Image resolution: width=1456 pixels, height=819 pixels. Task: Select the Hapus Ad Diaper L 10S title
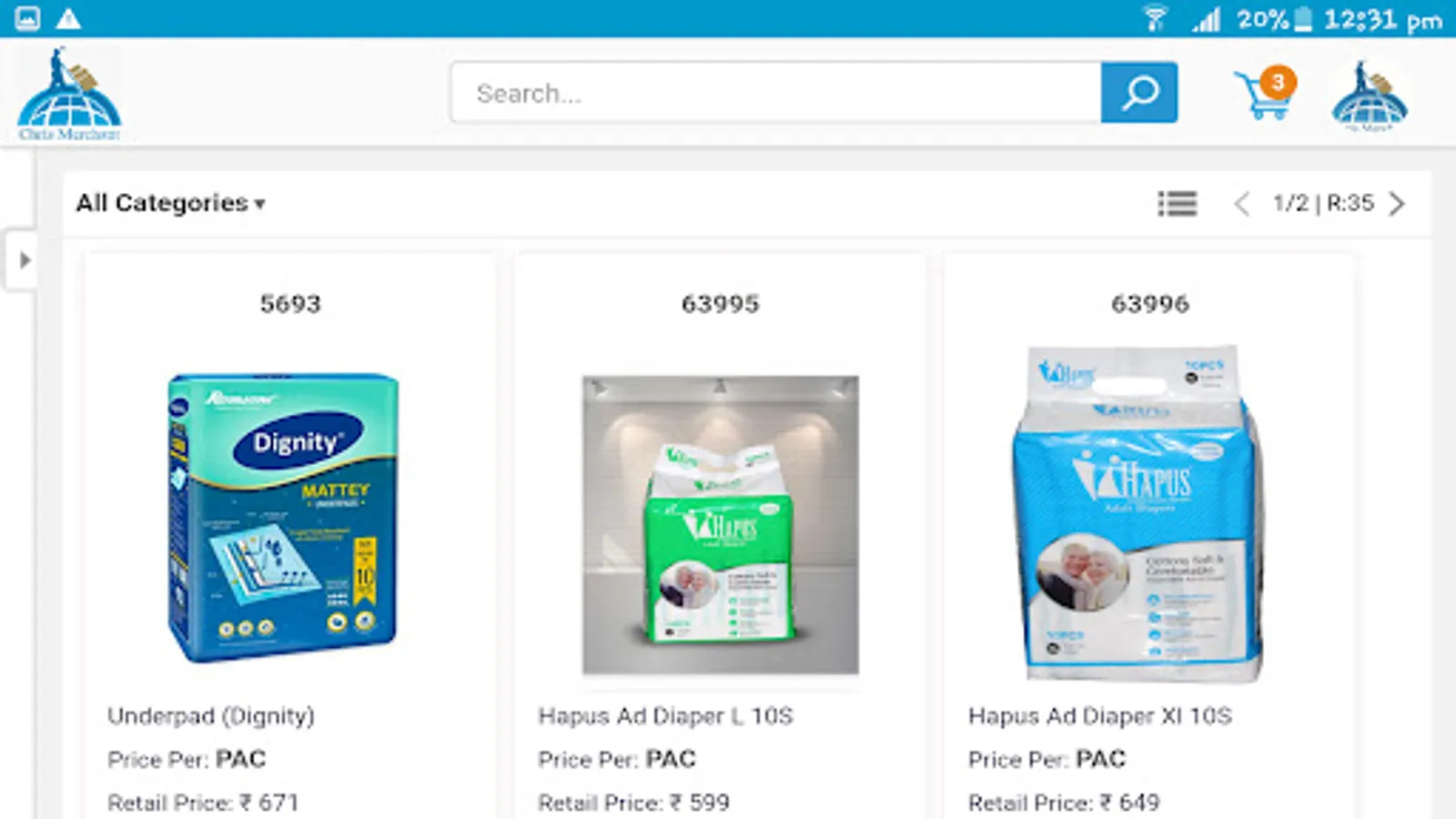coord(665,716)
